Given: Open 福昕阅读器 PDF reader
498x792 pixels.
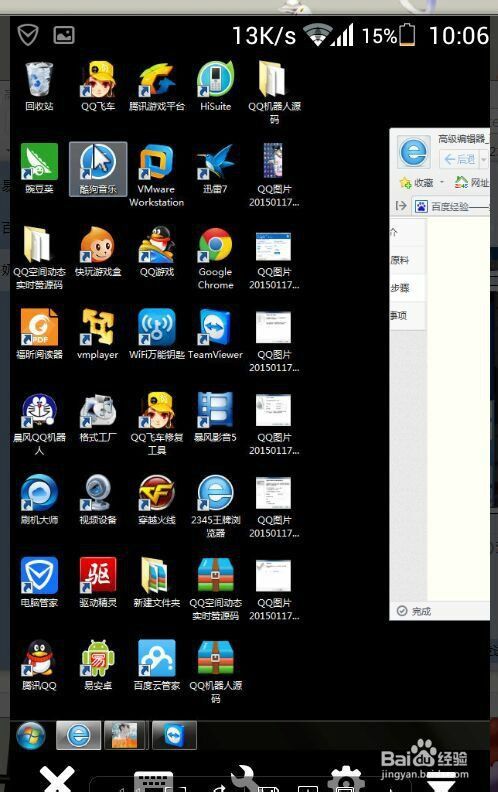Looking at the screenshot, I should [39, 334].
